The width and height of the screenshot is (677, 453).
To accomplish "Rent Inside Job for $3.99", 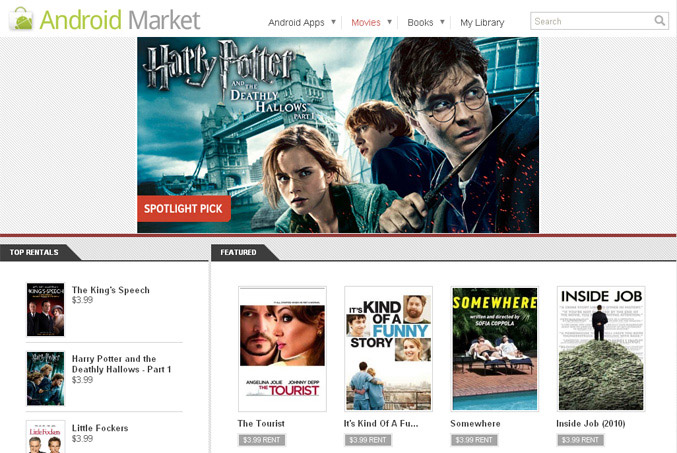I will coord(580,440).
